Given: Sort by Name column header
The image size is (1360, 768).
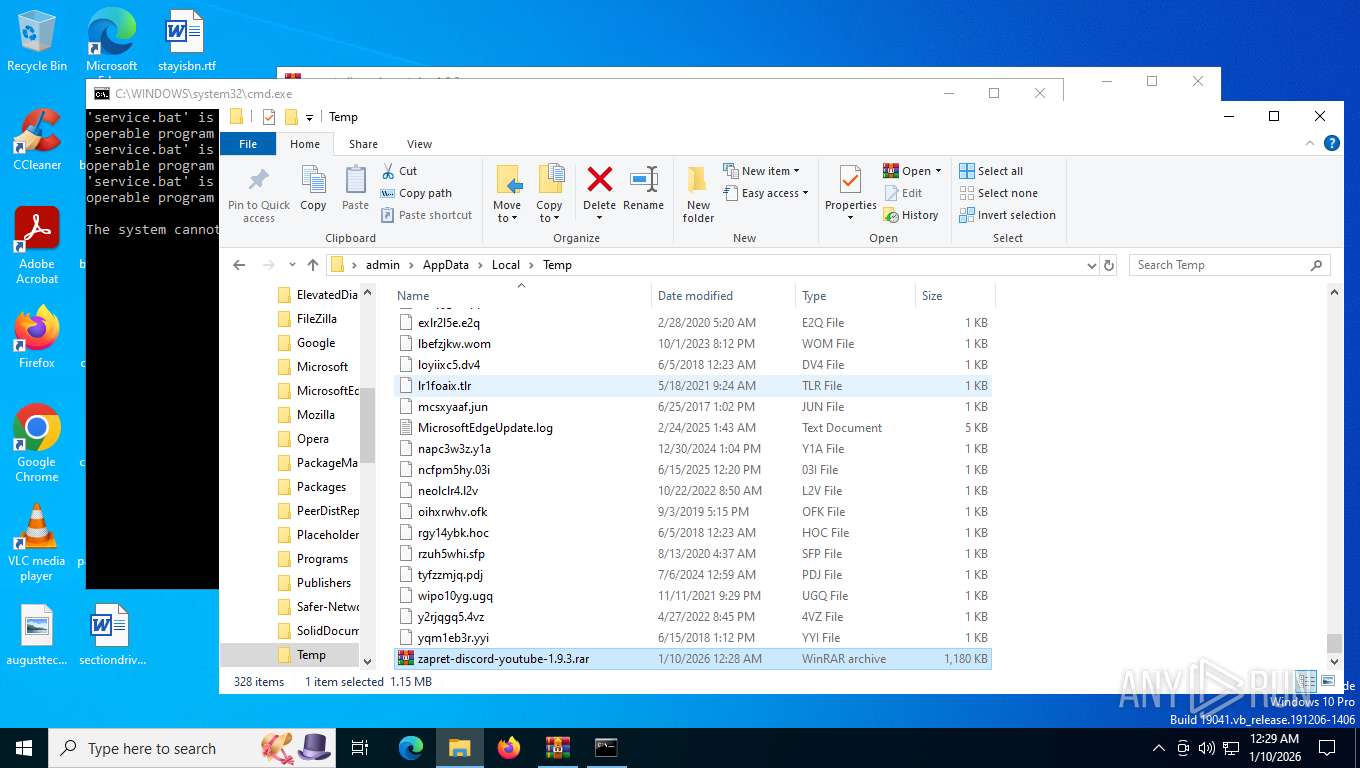Looking at the screenshot, I should [x=520, y=296].
